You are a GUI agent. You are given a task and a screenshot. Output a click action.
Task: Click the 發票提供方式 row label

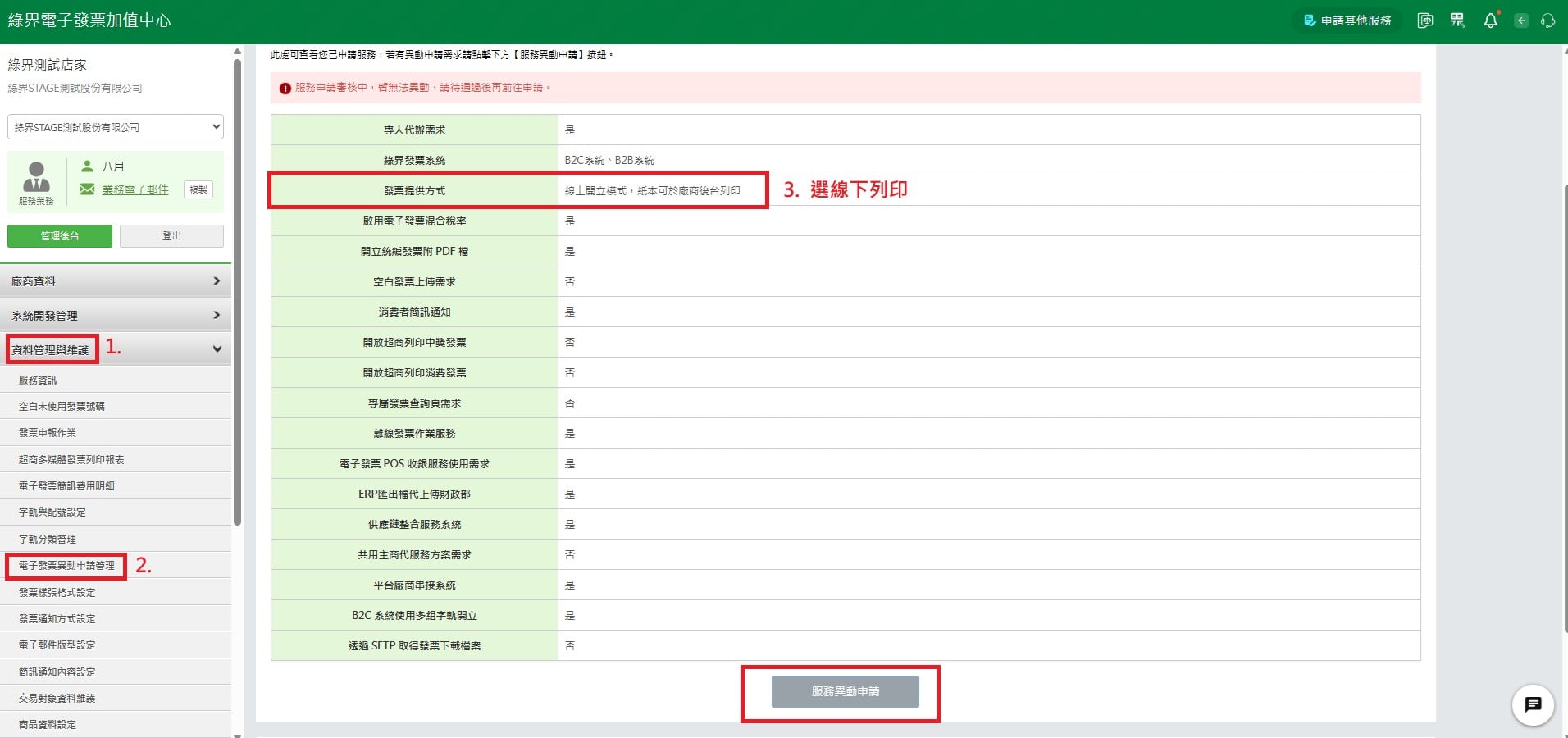414,190
